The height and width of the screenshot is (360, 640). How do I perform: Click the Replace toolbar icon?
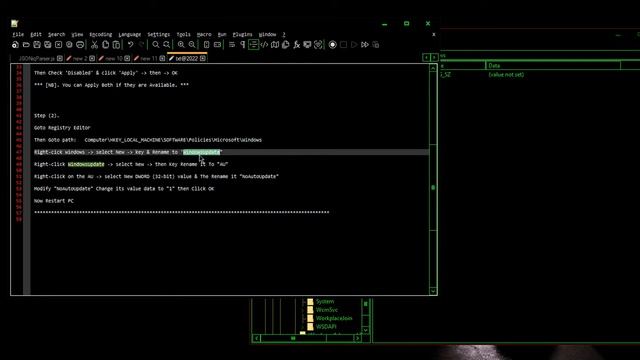click(167, 44)
